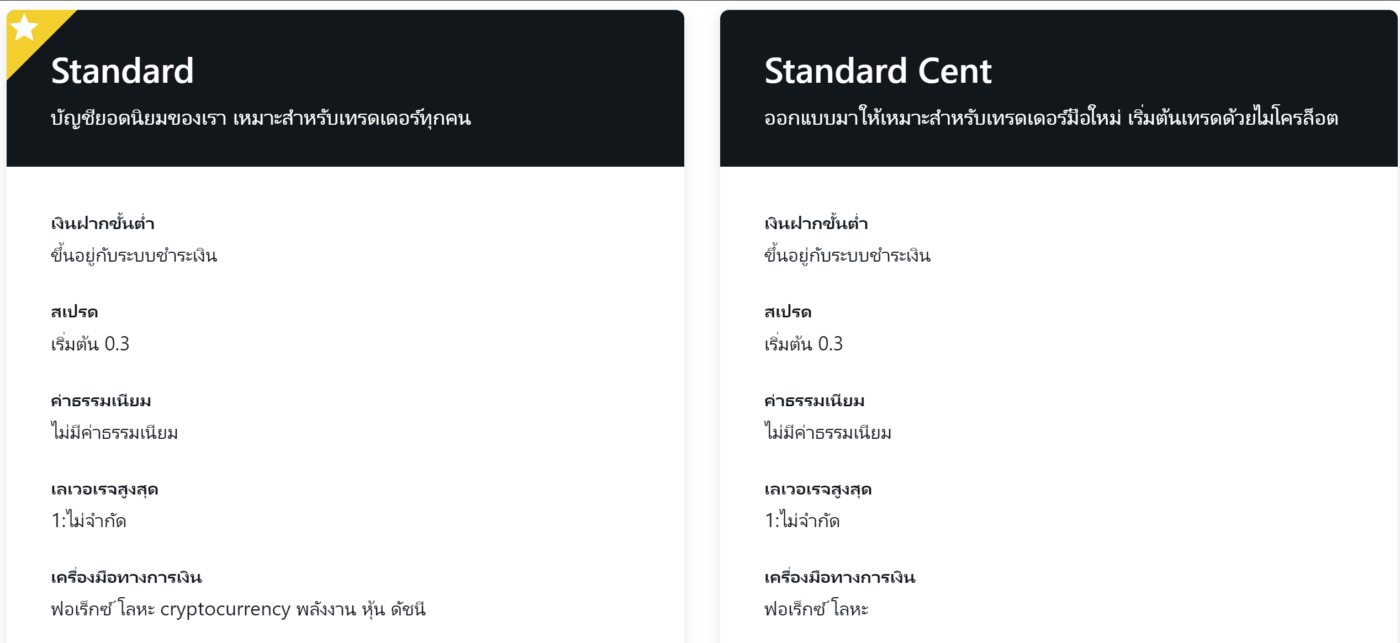Click the yellow star badge icon
The width and height of the screenshot is (1400, 643).
point(25,28)
